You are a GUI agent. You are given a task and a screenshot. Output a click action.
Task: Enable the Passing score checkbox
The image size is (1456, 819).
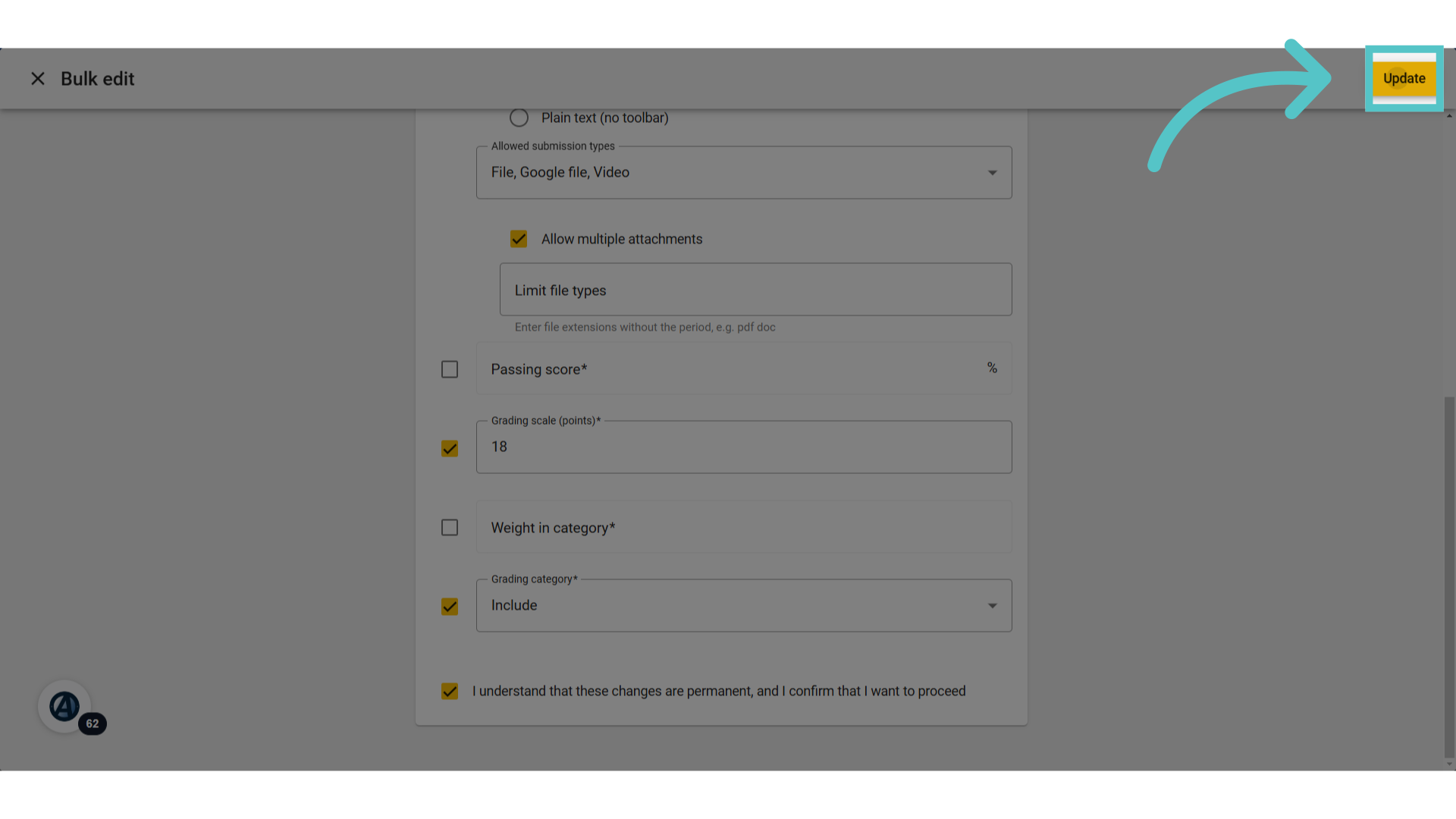coord(450,369)
